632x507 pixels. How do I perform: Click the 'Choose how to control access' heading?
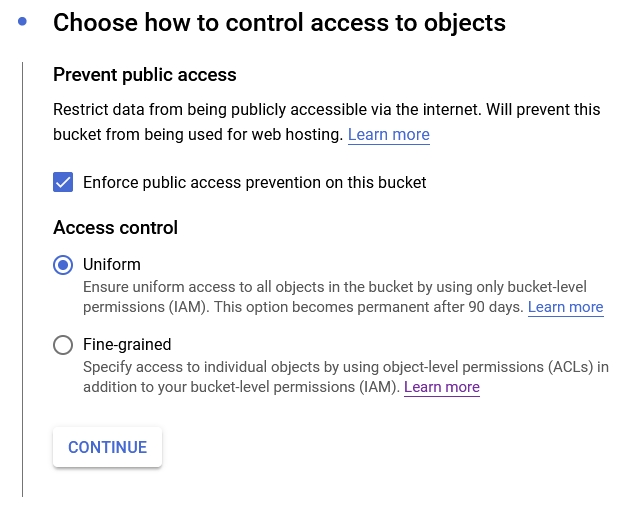279,22
